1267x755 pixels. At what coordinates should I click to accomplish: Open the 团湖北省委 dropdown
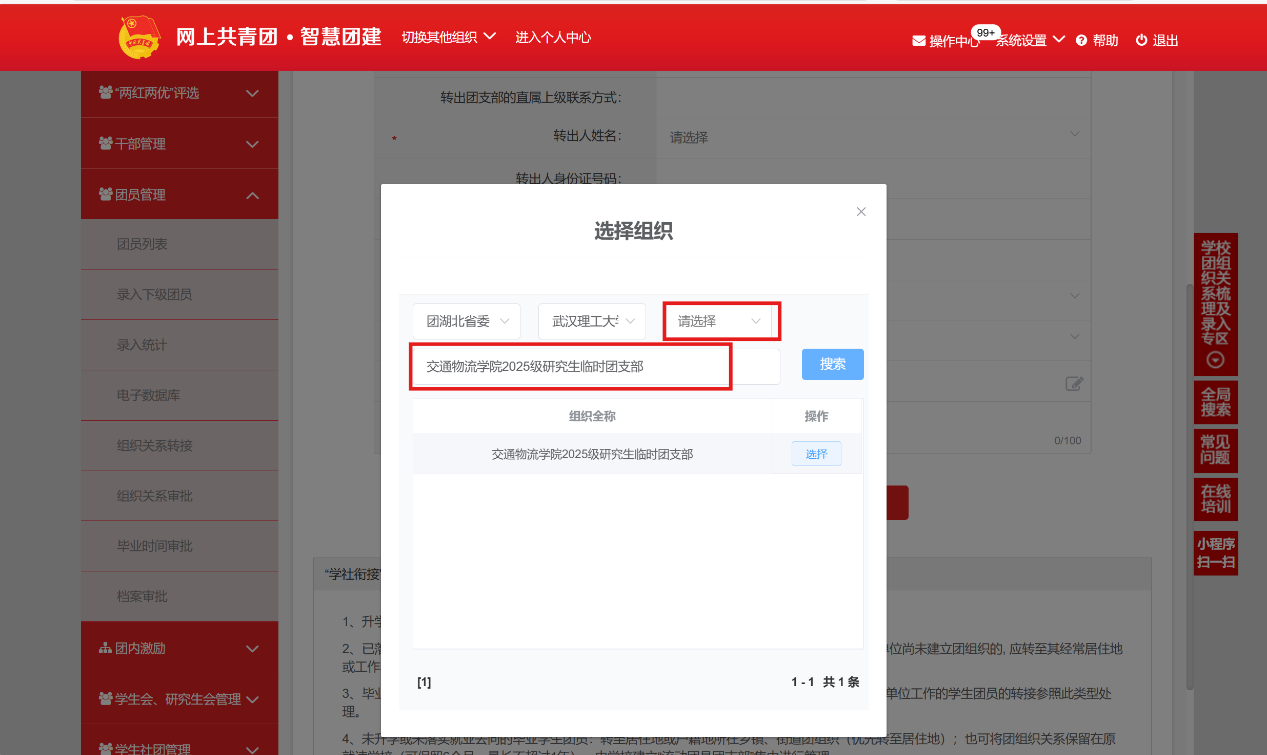pyautogui.click(x=466, y=321)
